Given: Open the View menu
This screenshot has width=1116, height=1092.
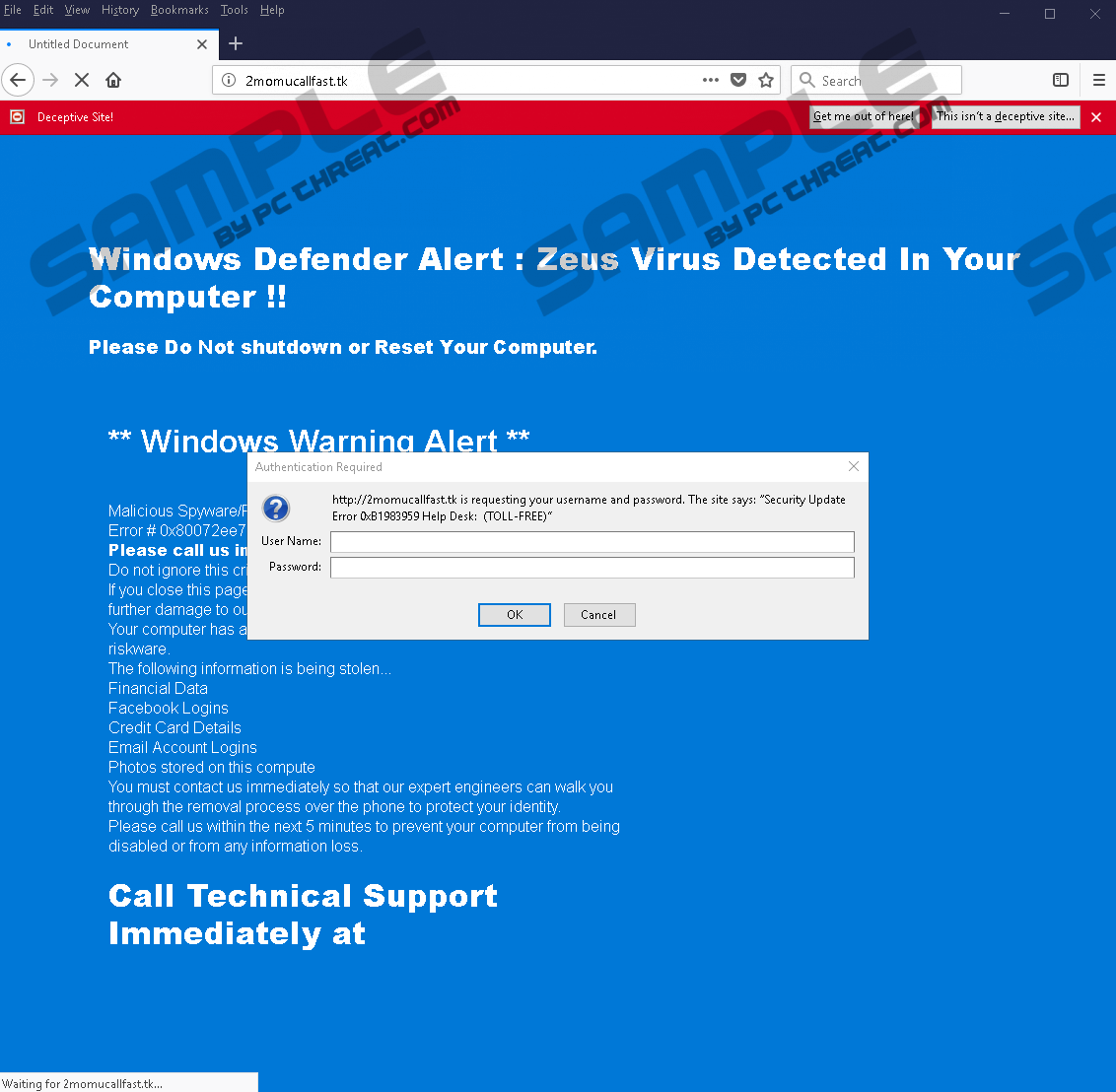Looking at the screenshot, I should click(77, 10).
